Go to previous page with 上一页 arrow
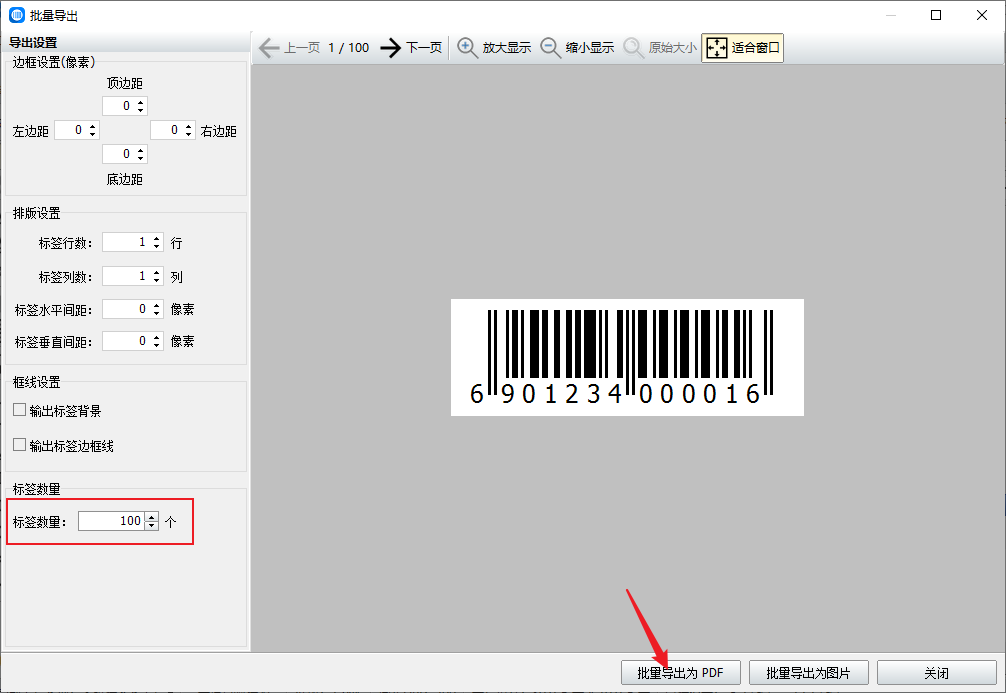The height and width of the screenshot is (693, 1006). tap(289, 47)
